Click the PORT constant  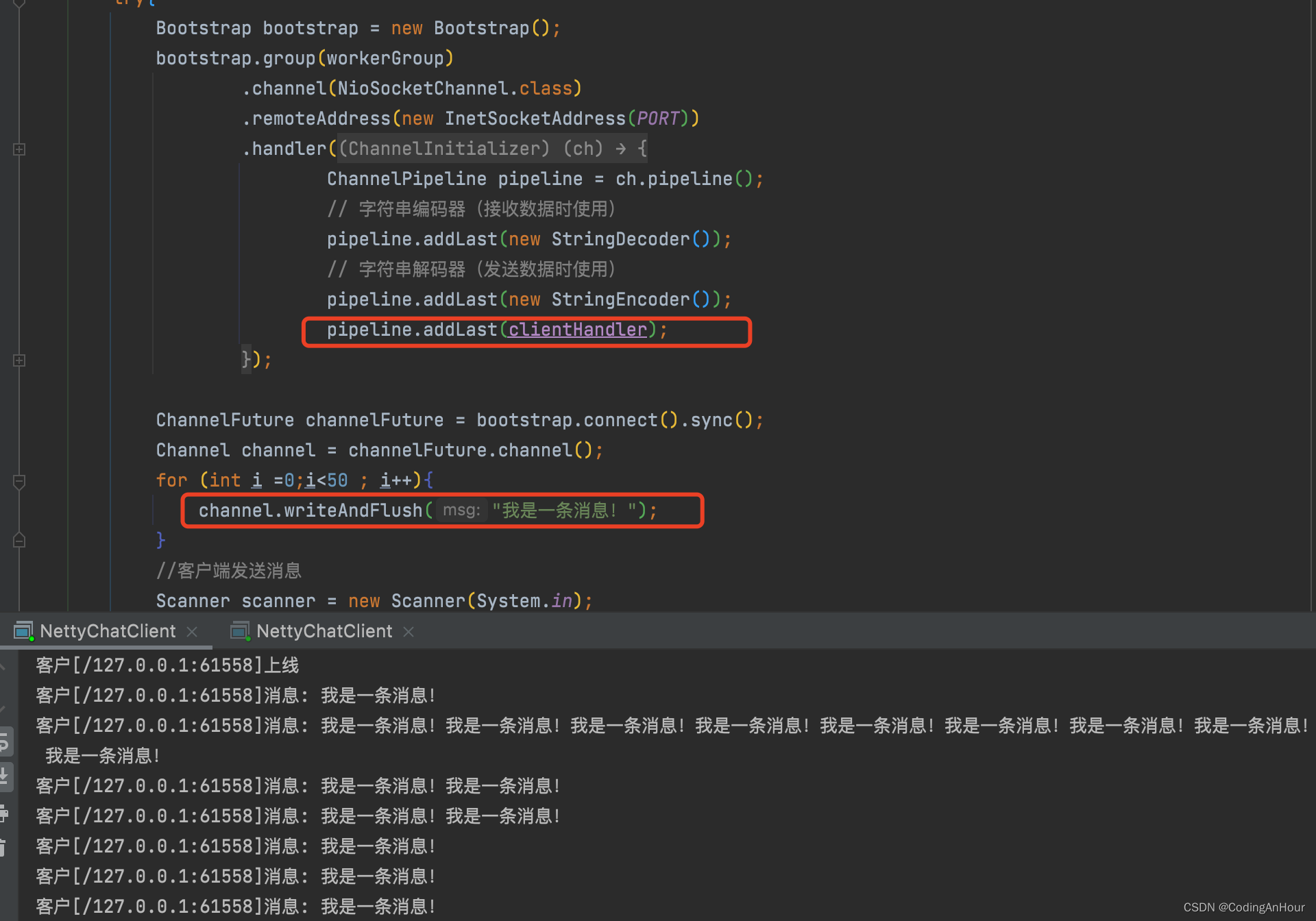click(658, 119)
